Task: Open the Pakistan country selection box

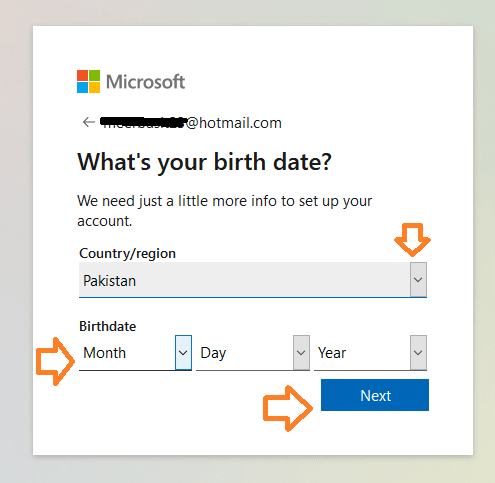Action: pyautogui.click(x=253, y=280)
